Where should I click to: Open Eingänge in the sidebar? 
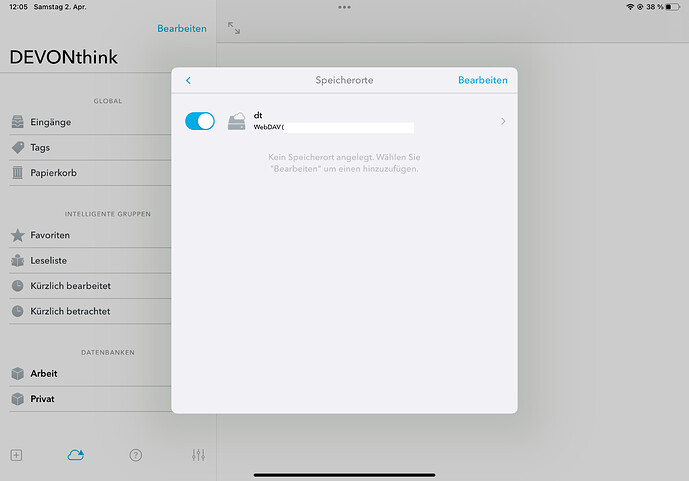90,122
